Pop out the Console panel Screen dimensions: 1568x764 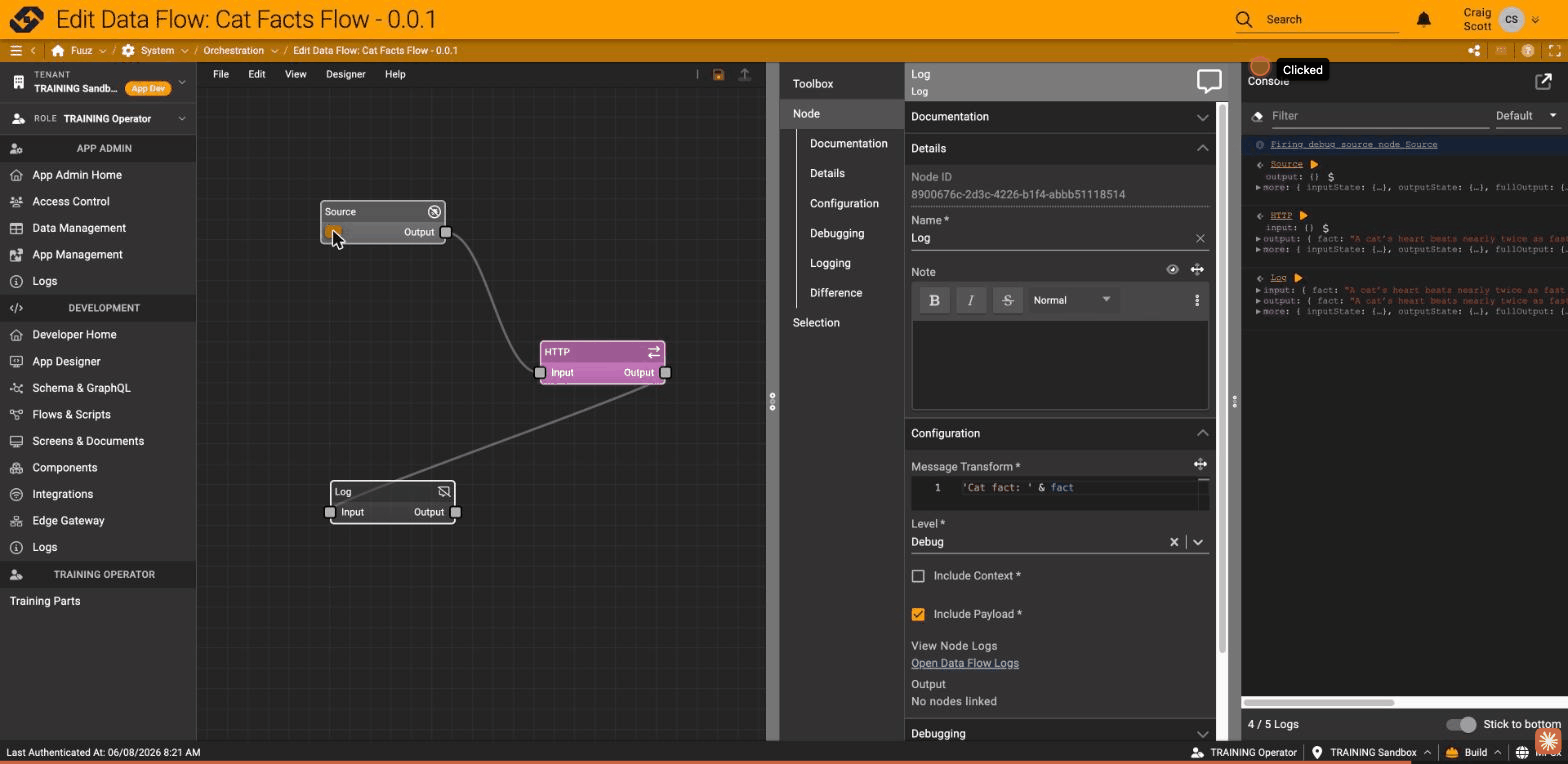point(1543,81)
